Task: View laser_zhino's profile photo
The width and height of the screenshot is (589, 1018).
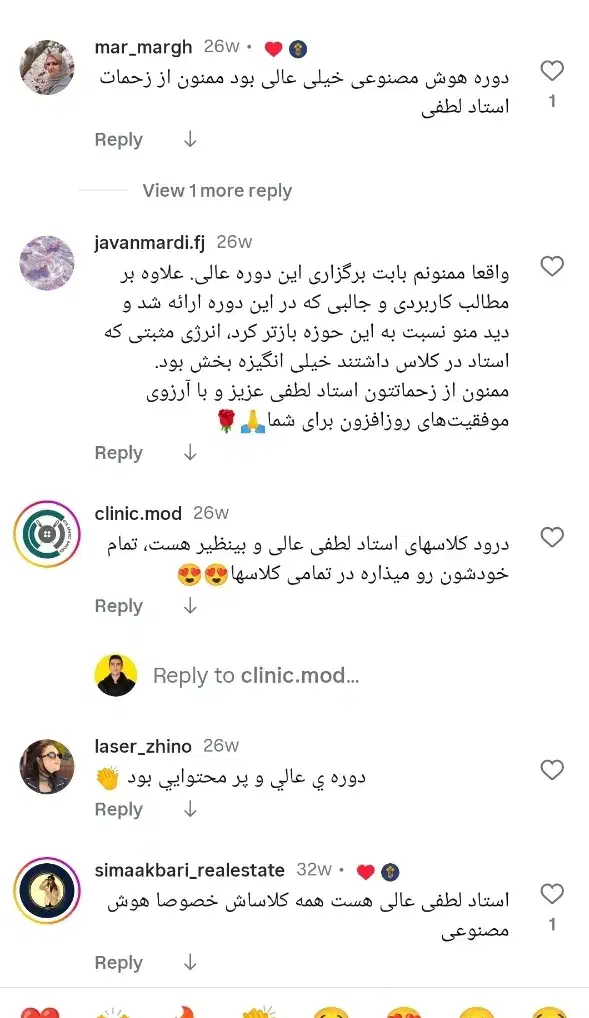Action: click(47, 767)
